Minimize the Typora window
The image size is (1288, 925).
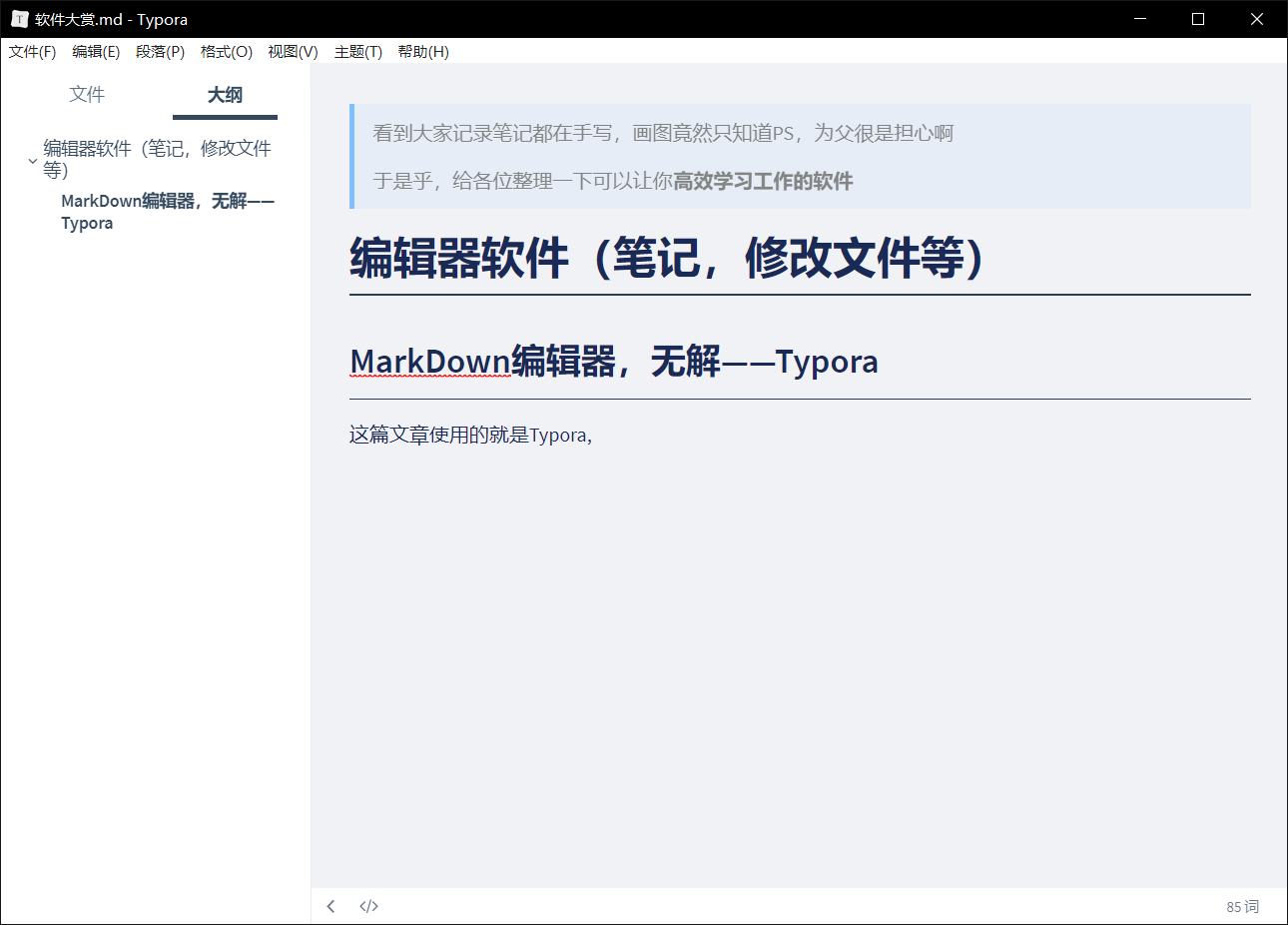[x=1140, y=19]
